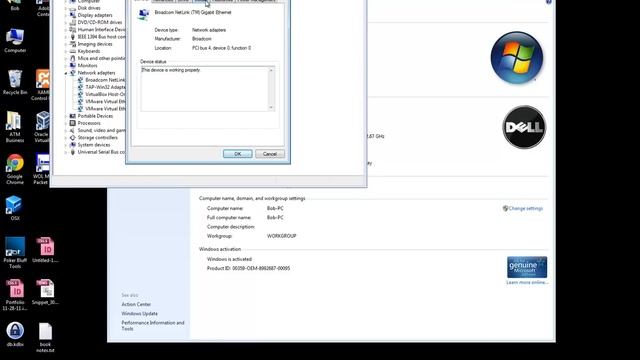
Task: Select the Portfolio InDesign file icon
Action: coord(15,295)
